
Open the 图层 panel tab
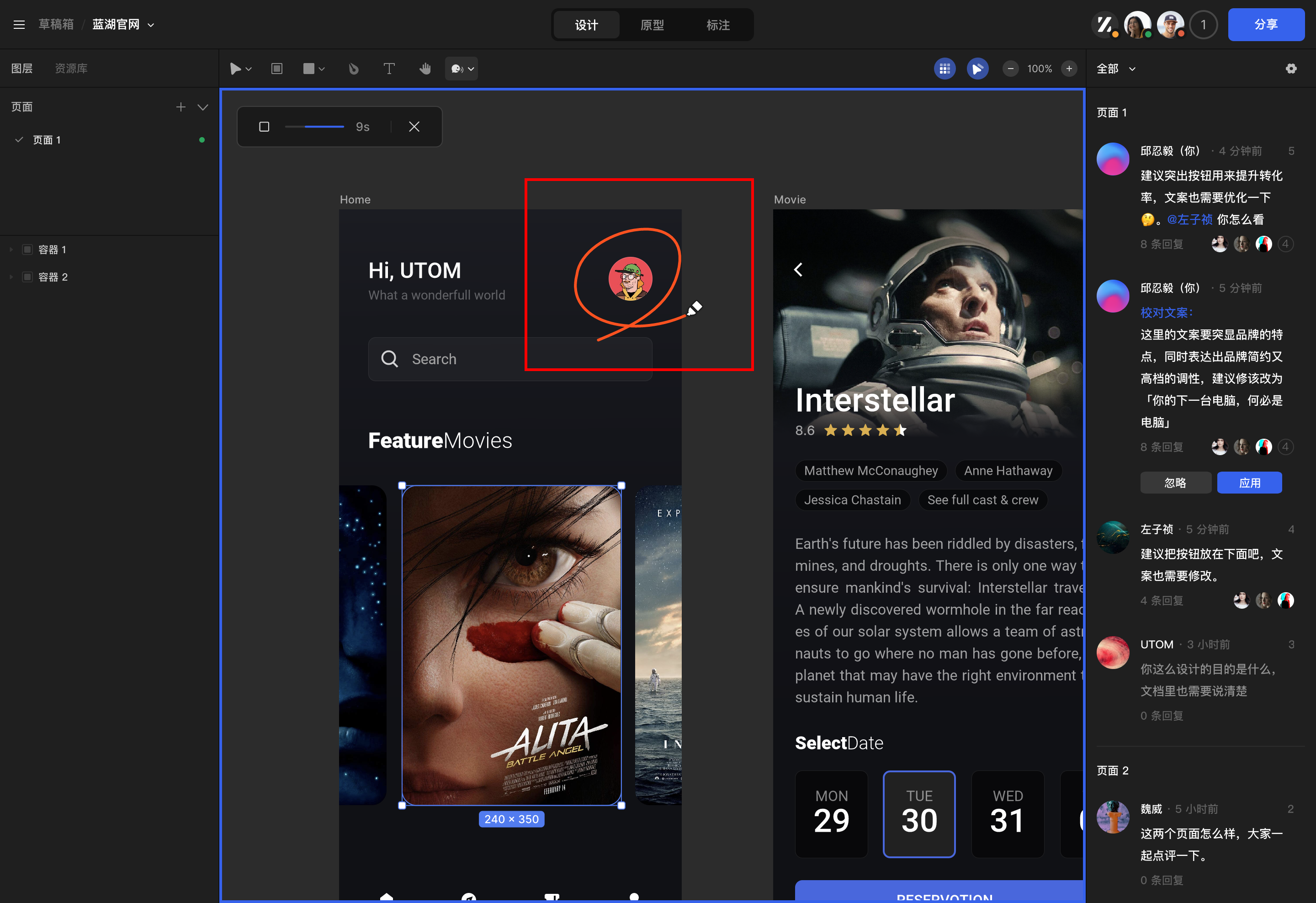click(22, 69)
